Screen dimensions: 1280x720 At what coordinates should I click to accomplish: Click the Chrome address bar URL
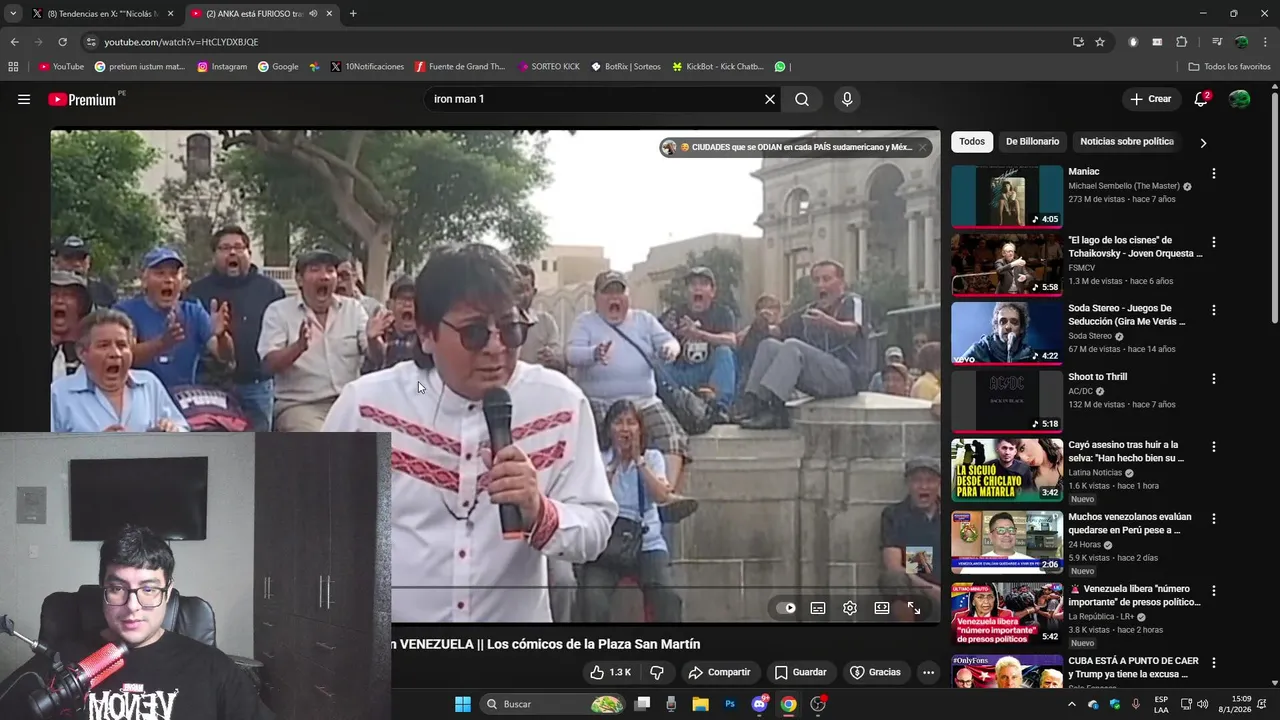pyautogui.click(x=181, y=42)
